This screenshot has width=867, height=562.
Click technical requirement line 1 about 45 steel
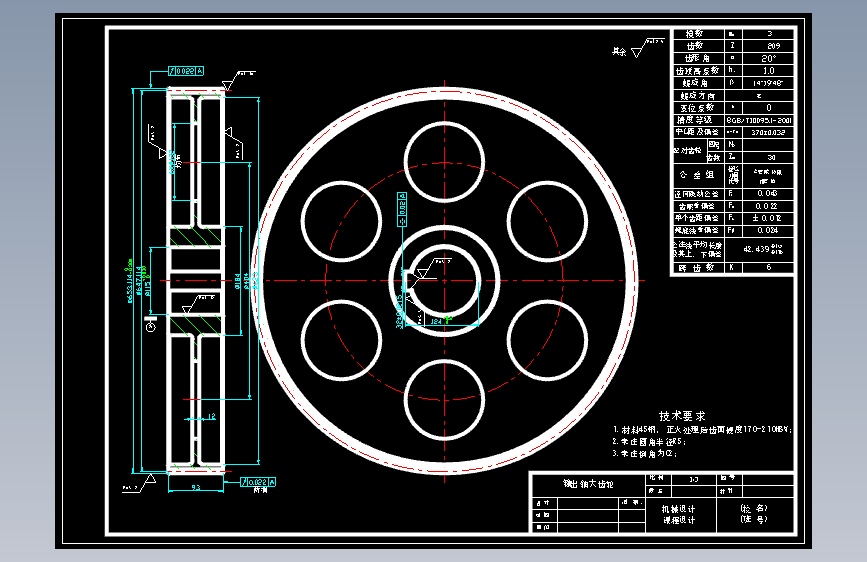702,429
